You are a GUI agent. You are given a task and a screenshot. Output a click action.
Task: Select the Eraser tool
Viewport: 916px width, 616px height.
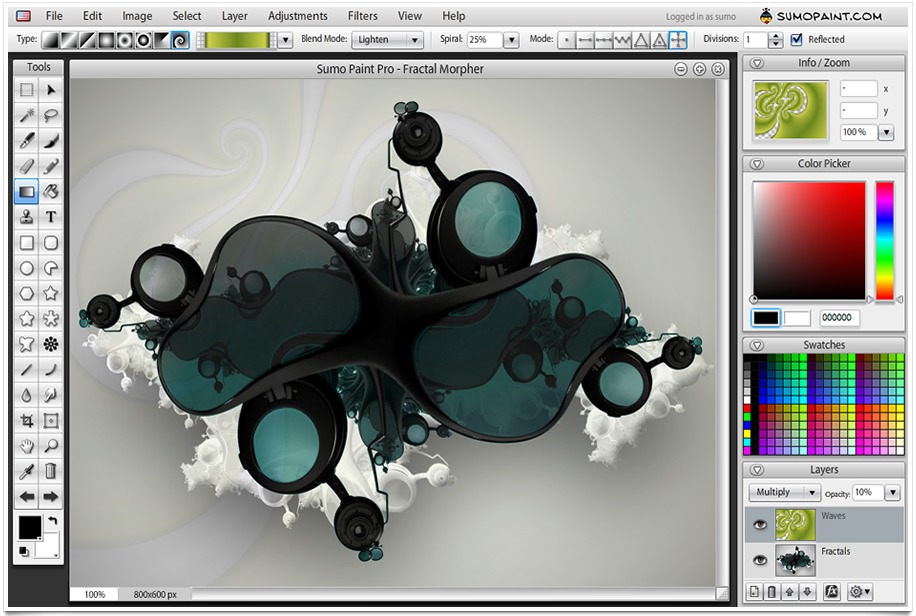pos(26,166)
